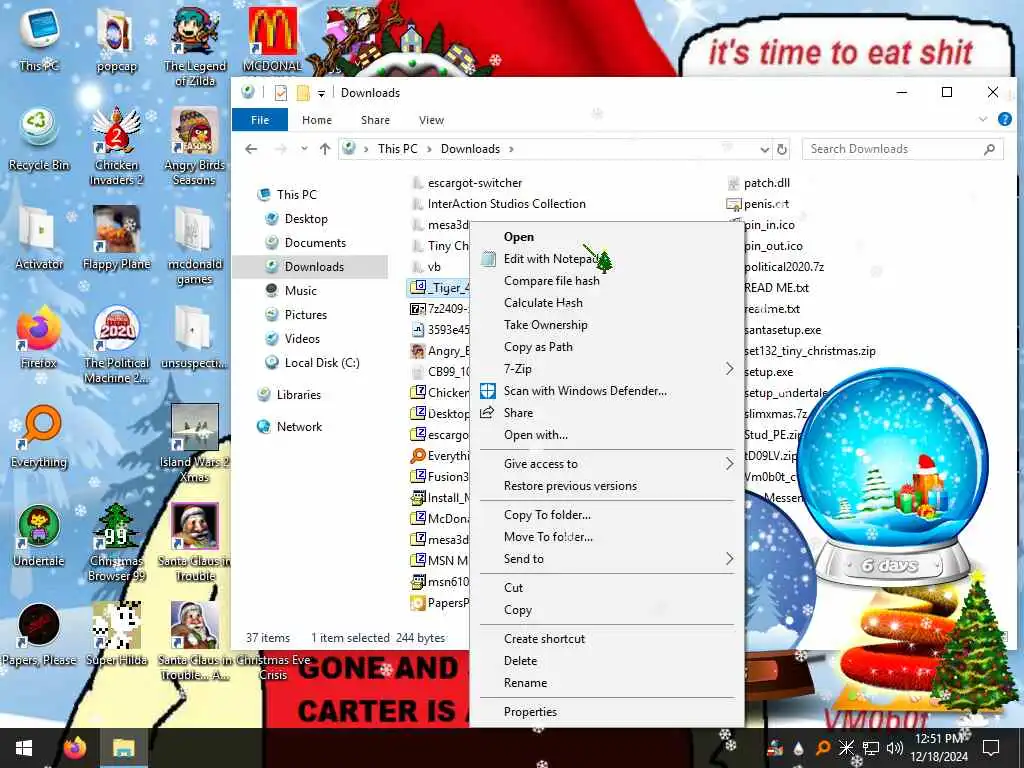This screenshot has width=1024, height=768.
Task: Launch The Political Machine 2020 shortcut
Action: (116, 344)
